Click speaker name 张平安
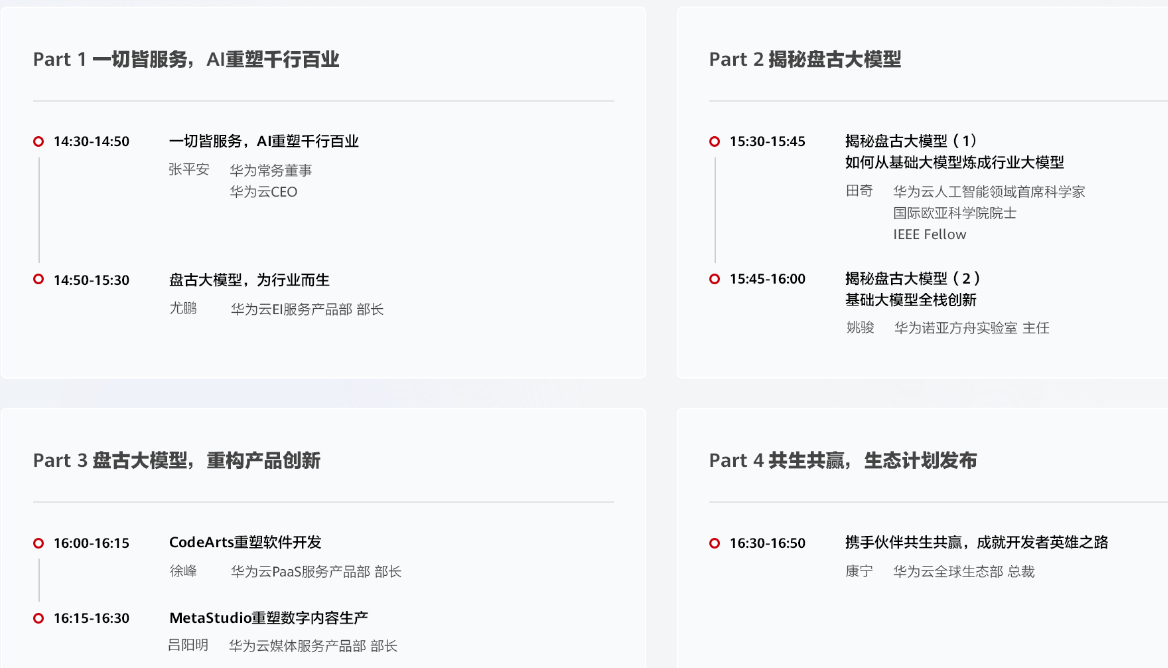This screenshot has height=668, width=1168. coord(189,170)
